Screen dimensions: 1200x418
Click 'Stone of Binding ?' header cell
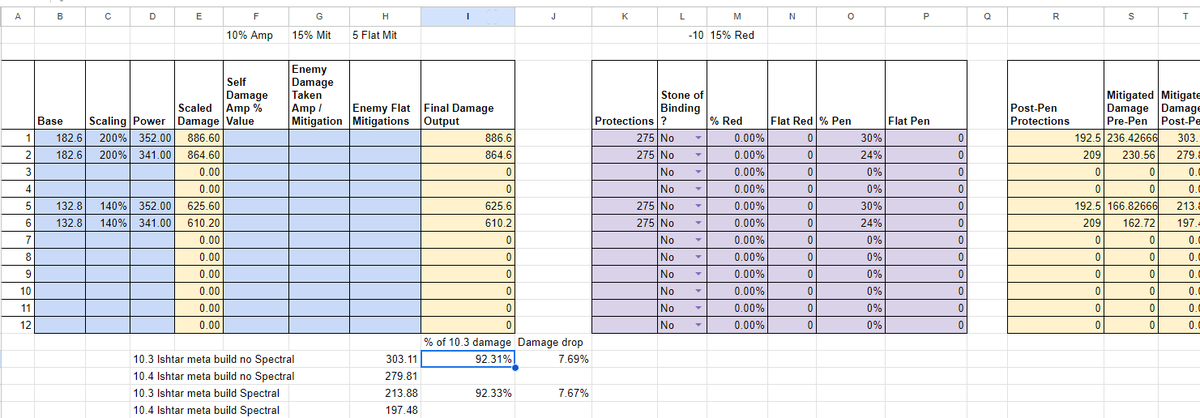(x=682, y=96)
